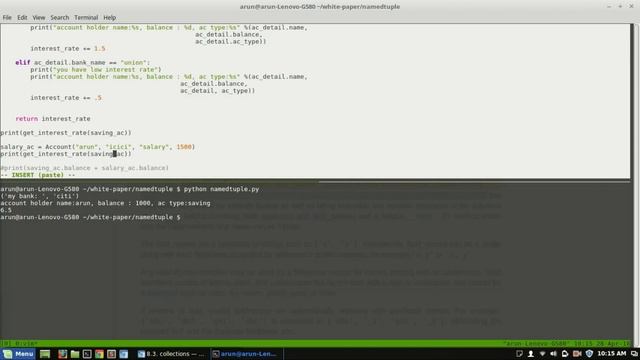
Task: Launch the terminal icon in the panel
Action: (x=87, y=354)
